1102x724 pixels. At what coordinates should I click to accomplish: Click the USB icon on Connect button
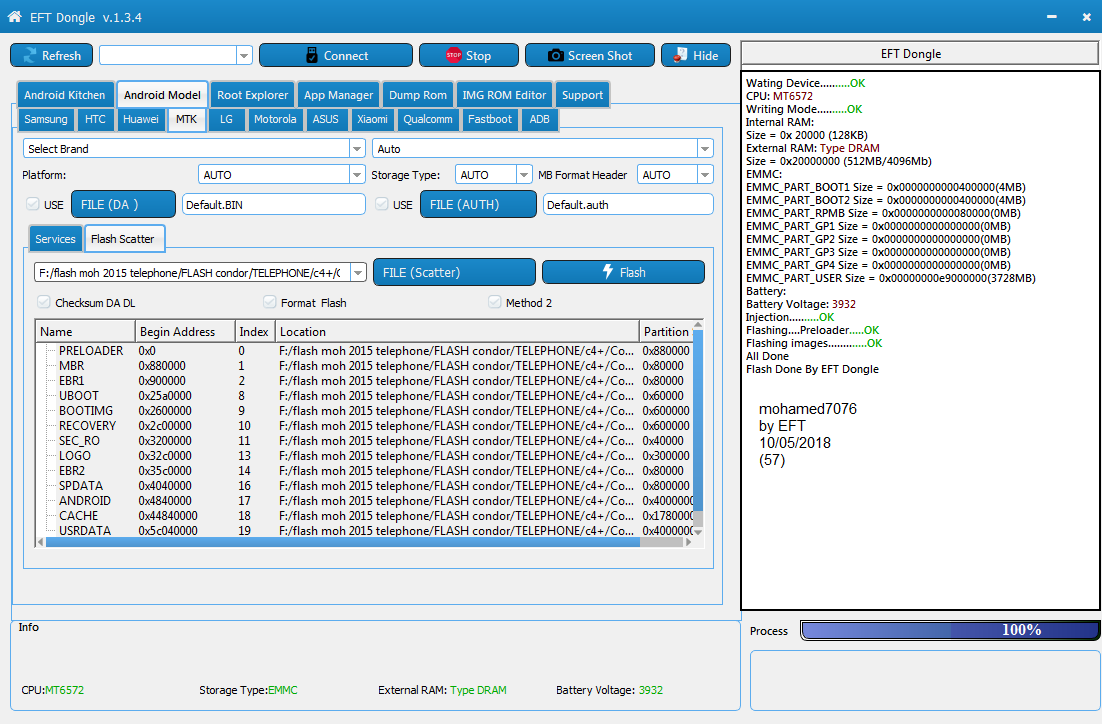coord(312,56)
